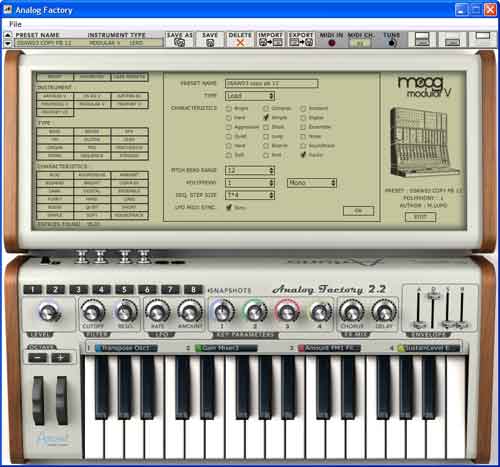Click the Save As preset icon
The image size is (500, 467).
[x=180, y=43]
